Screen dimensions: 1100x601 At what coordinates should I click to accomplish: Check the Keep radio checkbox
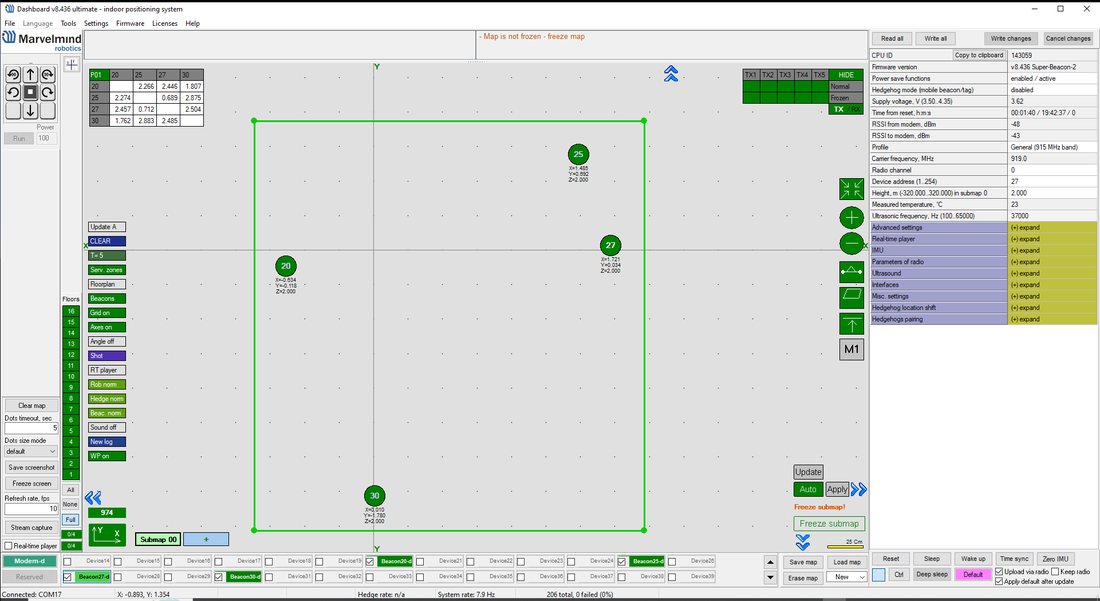point(1055,572)
